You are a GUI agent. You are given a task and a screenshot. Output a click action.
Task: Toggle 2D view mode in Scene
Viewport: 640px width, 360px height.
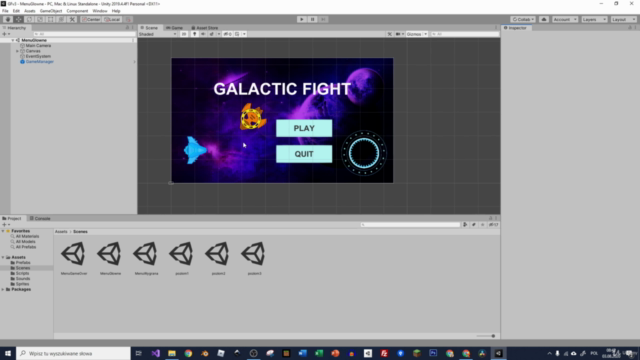tap(184, 34)
